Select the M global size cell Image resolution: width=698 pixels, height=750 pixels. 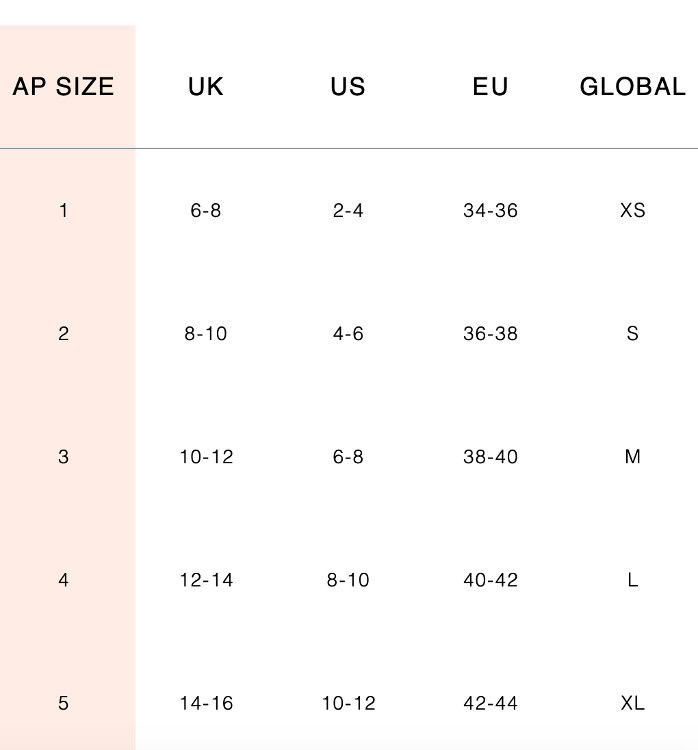tap(632, 457)
